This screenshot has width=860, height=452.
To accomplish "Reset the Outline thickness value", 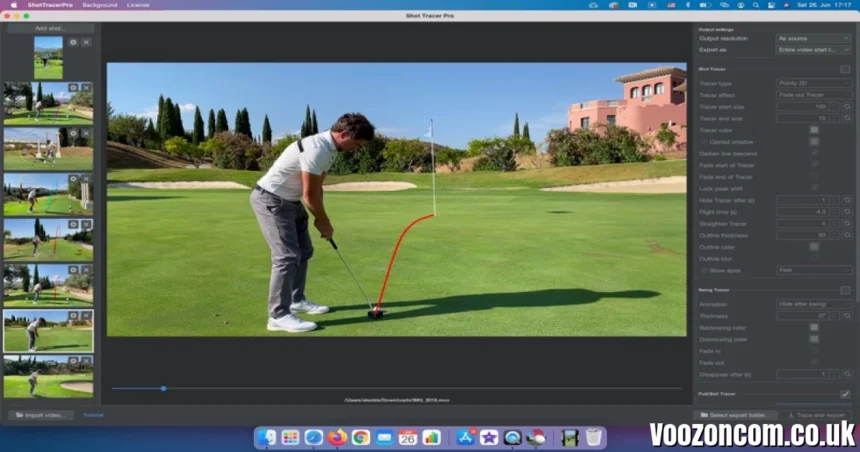I will click(x=846, y=235).
